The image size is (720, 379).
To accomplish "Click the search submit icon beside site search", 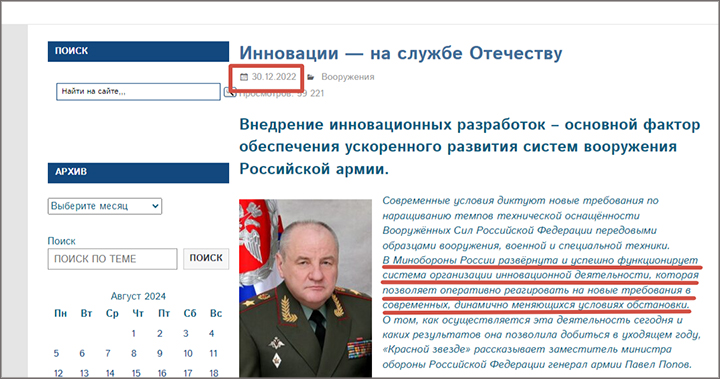I will [x=230, y=93].
